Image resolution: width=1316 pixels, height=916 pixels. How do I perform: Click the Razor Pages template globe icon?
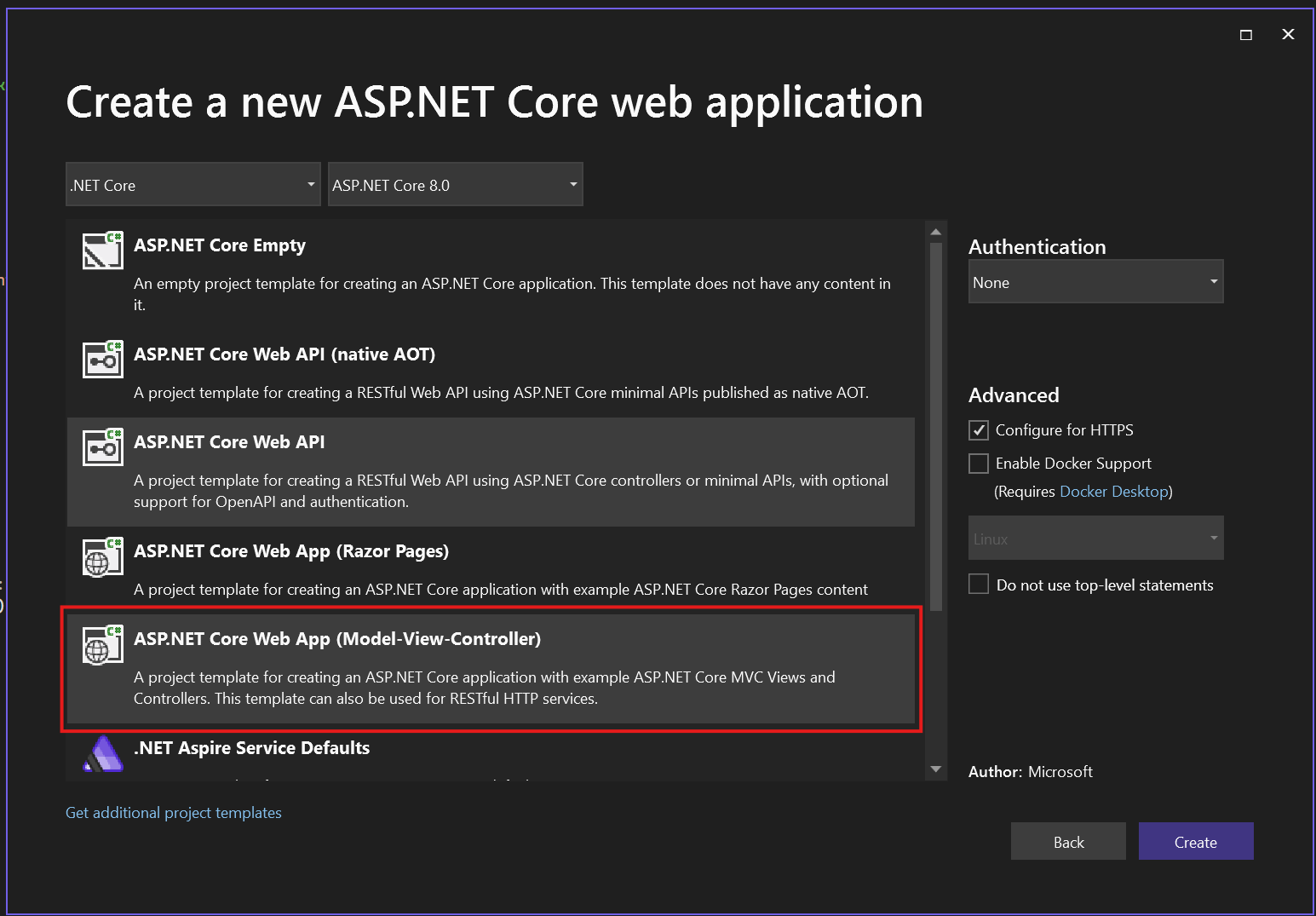coord(103,556)
